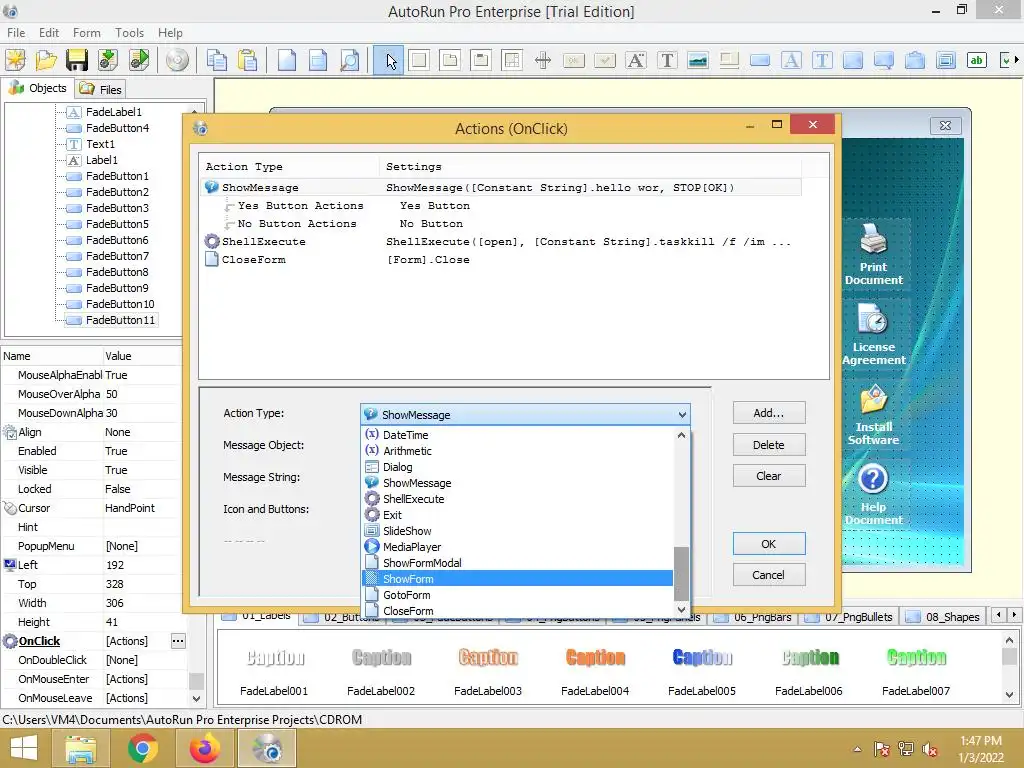Confirm actions with the OK button
The image size is (1024, 768).
pos(769,544)
